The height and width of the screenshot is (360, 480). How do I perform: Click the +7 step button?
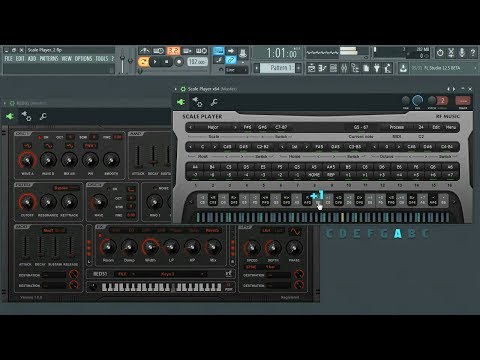tap(450, 175)
